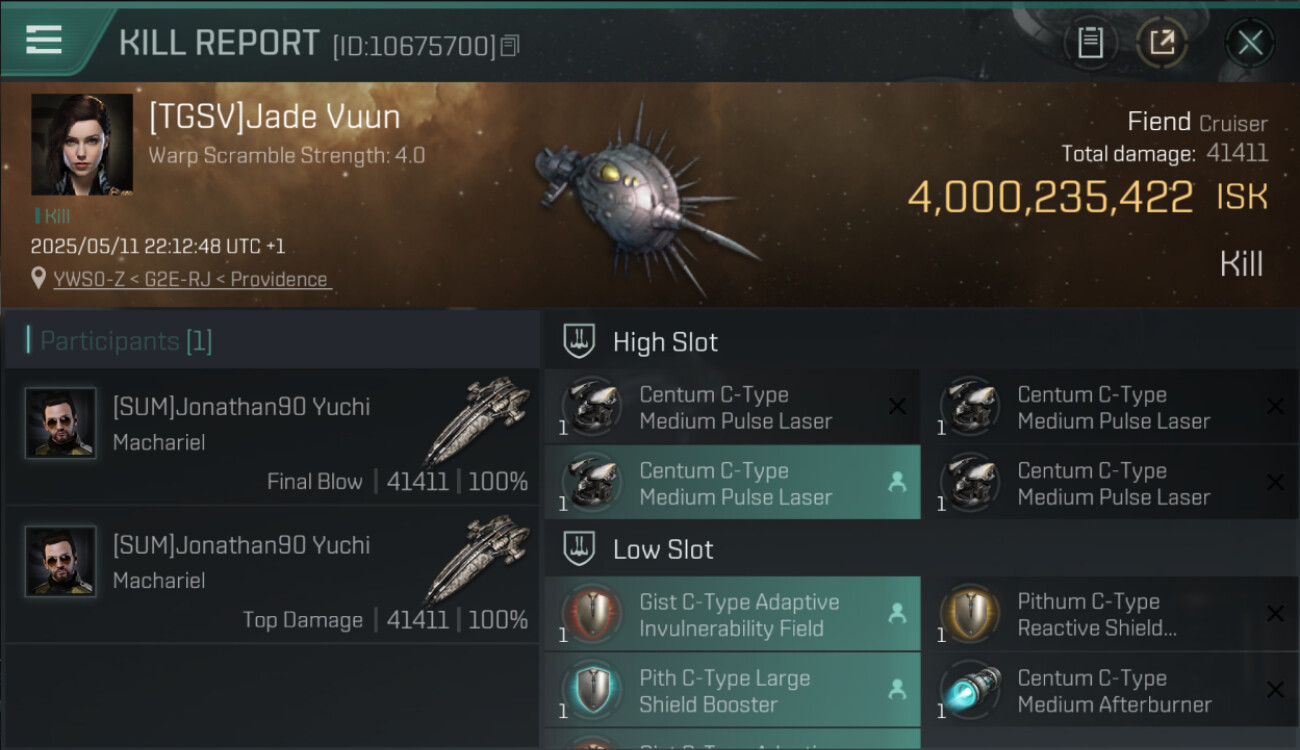The width and height of the screenshot is (1300, 750).
Task: Select Top Damage participant entry
Action: [x=272, y=575]
